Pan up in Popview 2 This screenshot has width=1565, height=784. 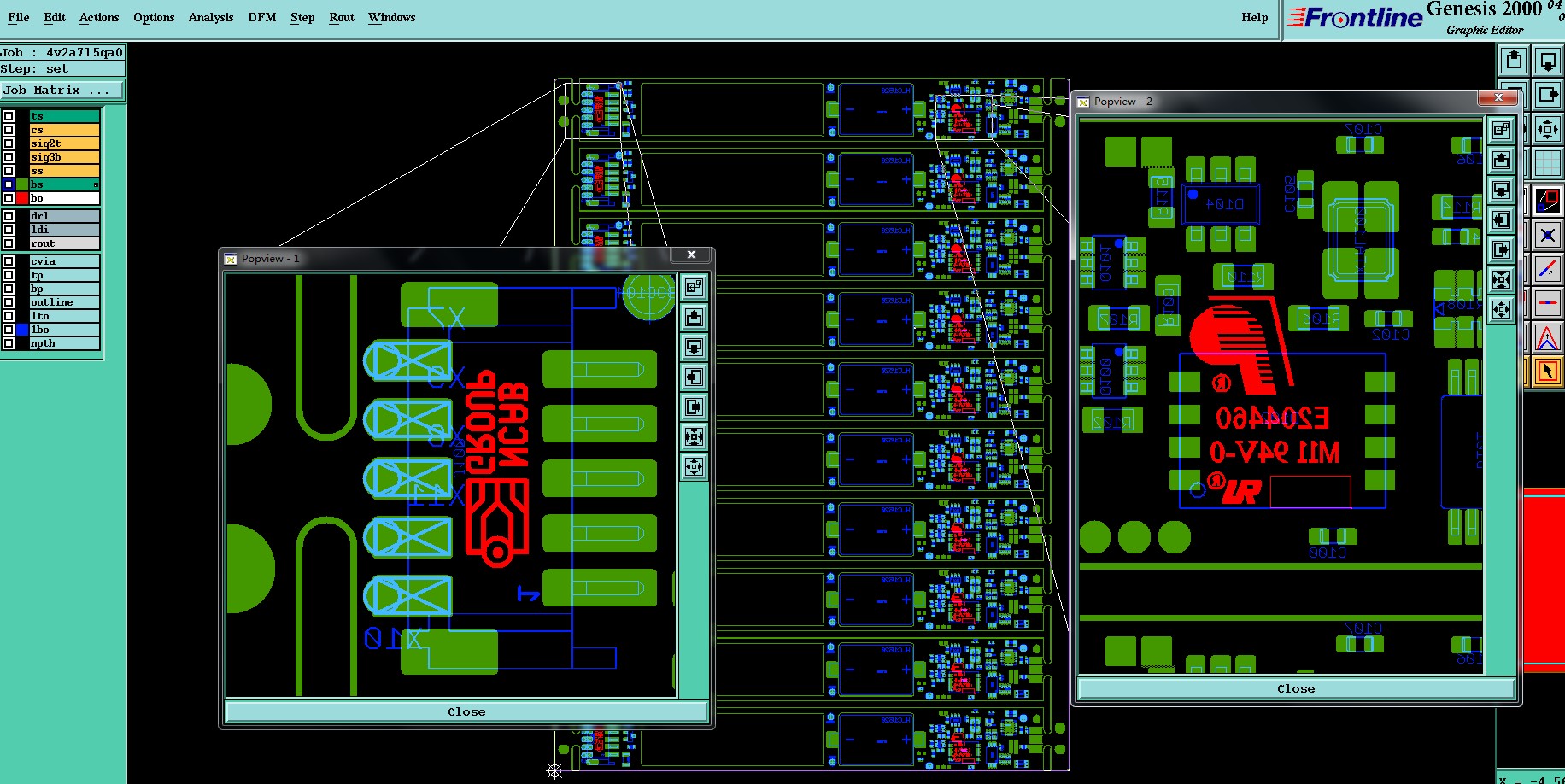point(1501,160)
